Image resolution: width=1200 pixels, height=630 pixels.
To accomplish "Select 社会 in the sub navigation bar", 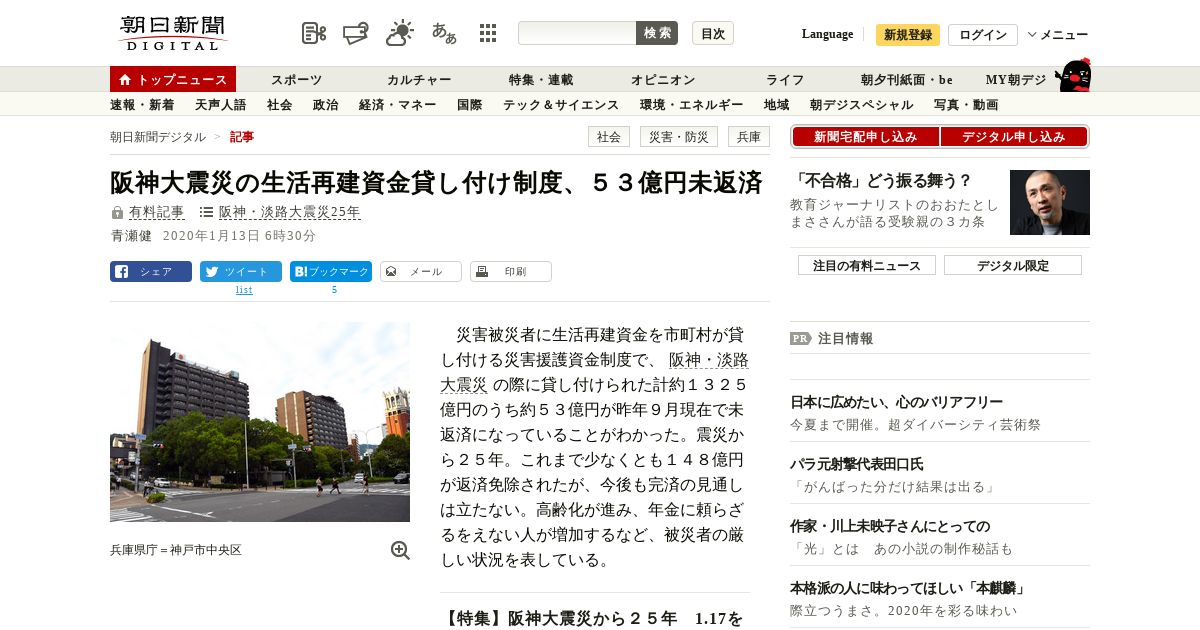I will (x=280, y=104).
